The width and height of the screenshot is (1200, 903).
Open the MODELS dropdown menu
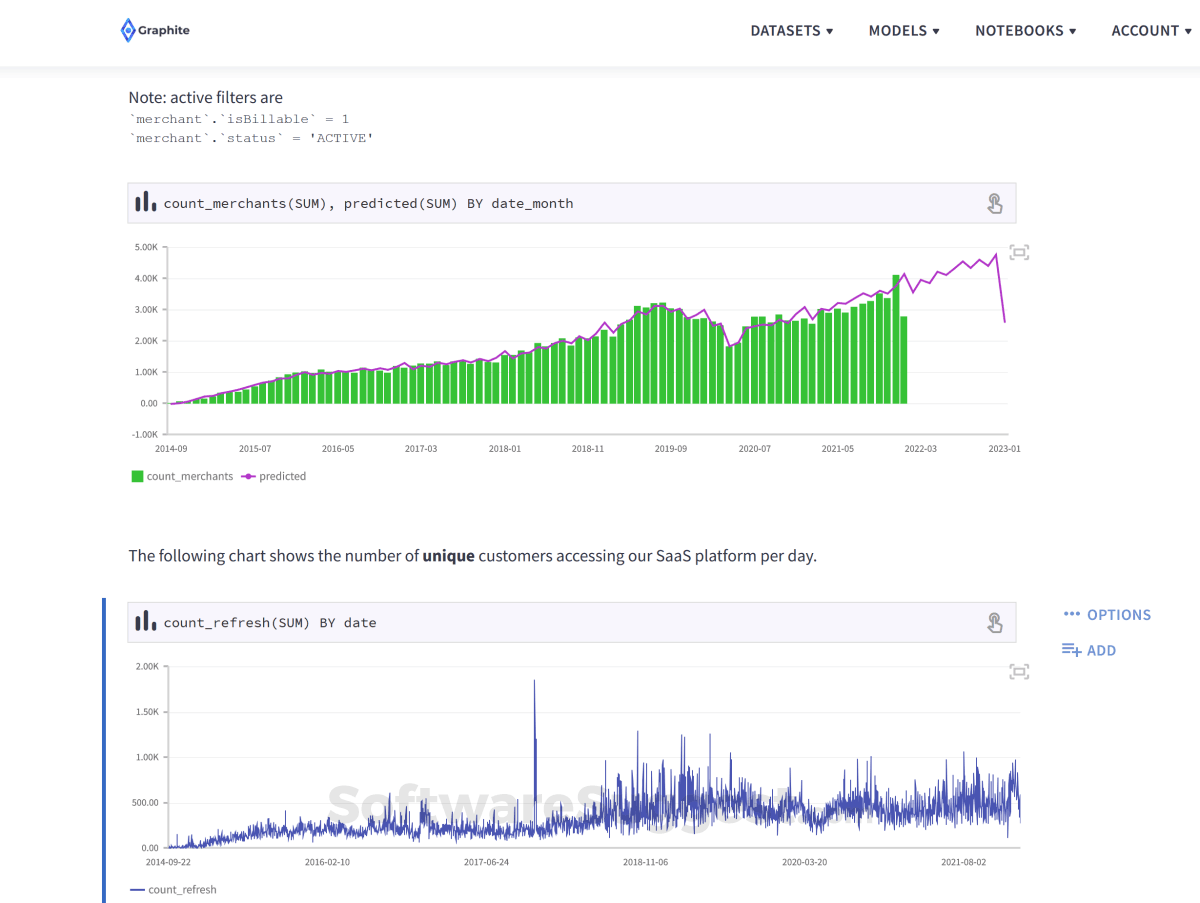pyautogui.click(x=903, y=31)
